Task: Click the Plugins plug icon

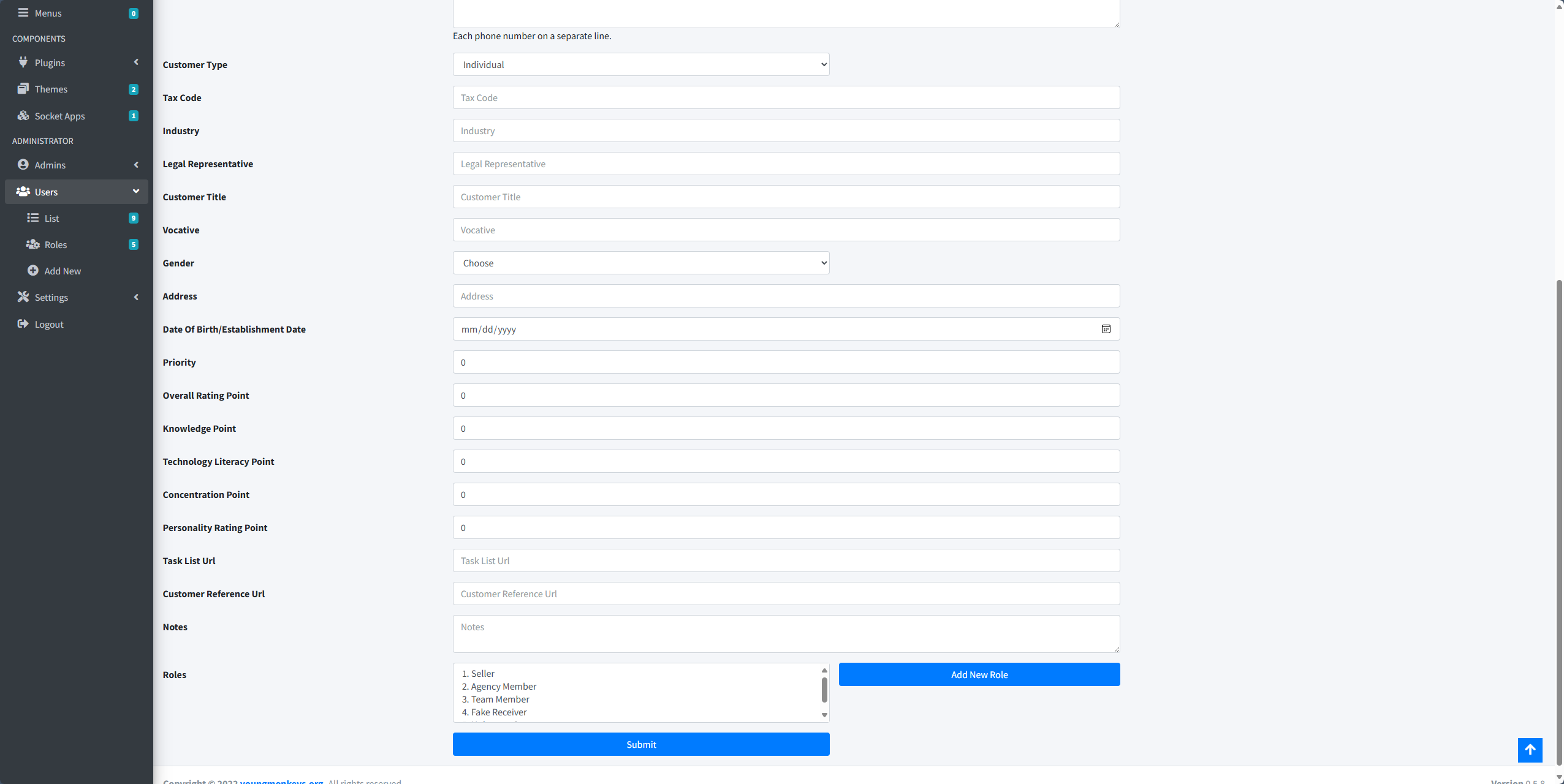Action: pos(23,62)
